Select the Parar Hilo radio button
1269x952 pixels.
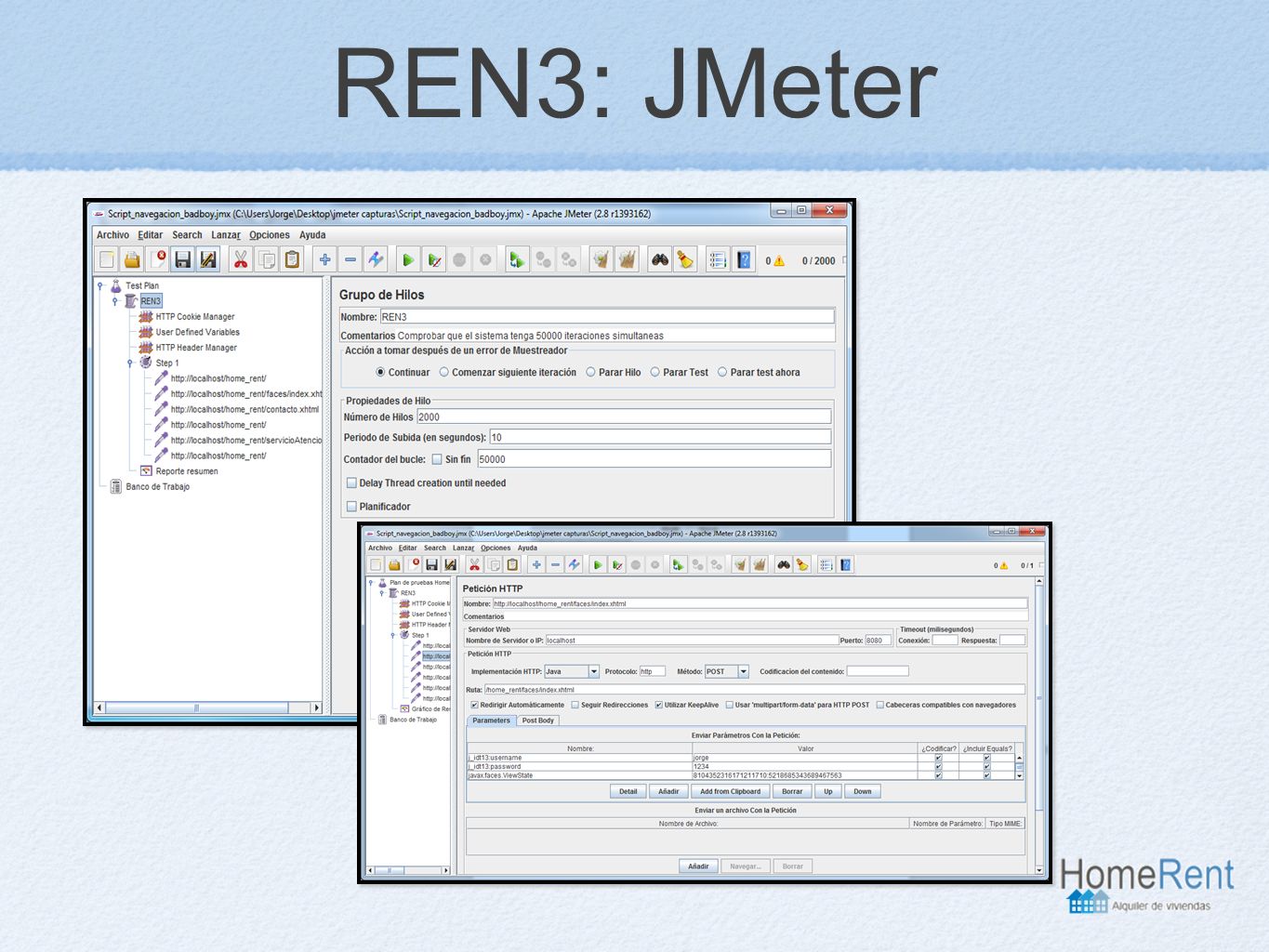[590, 372]
